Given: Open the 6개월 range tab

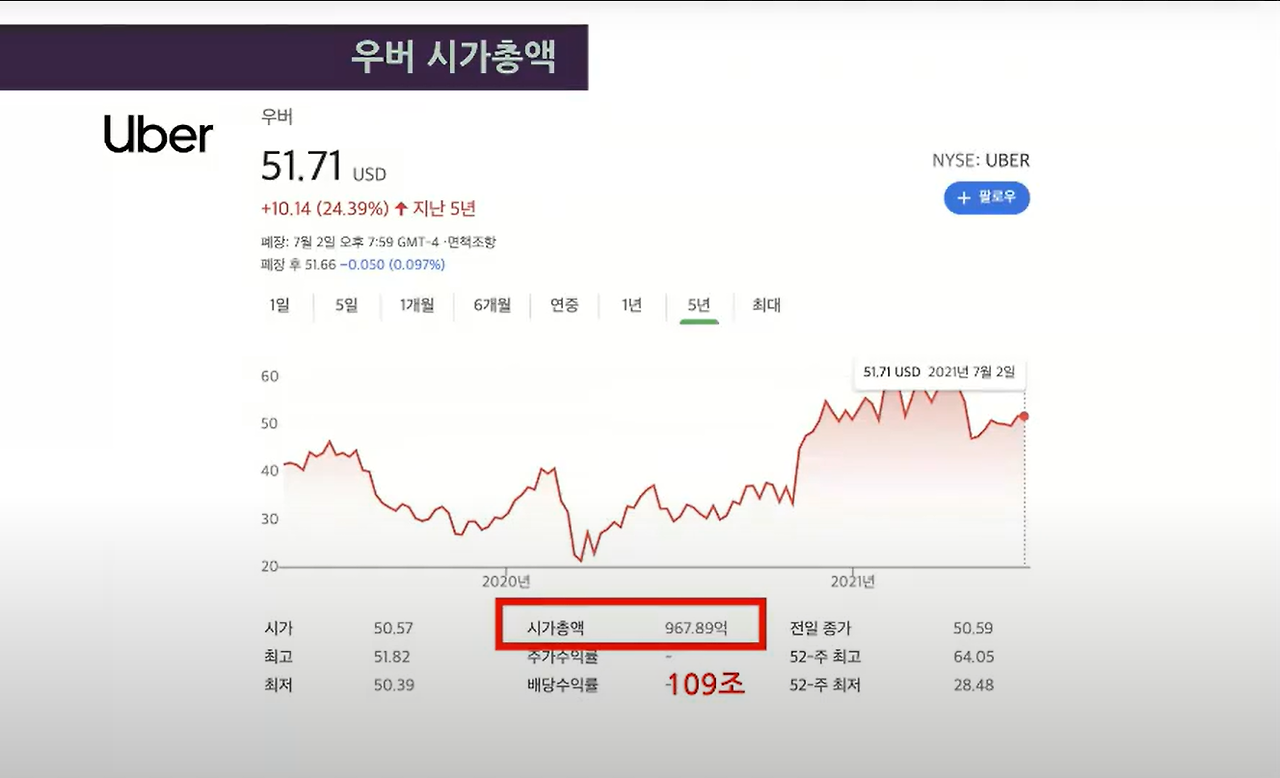Looking at the screenshot, I should tap(492, 305).
